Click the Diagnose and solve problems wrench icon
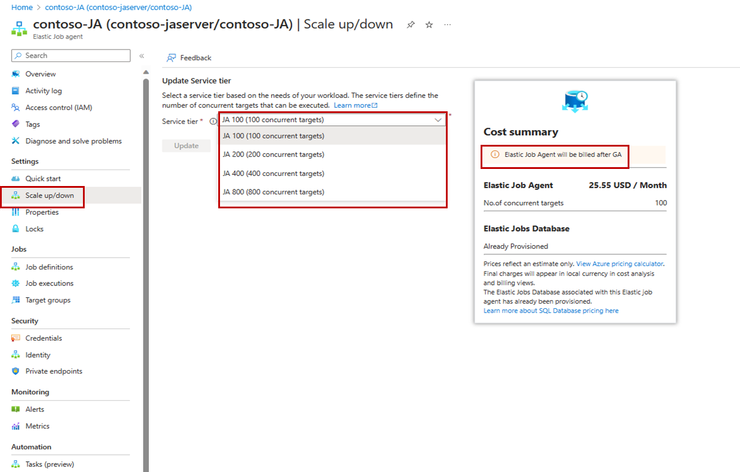This screenshot has height=472, width=740. coord(16,141)
